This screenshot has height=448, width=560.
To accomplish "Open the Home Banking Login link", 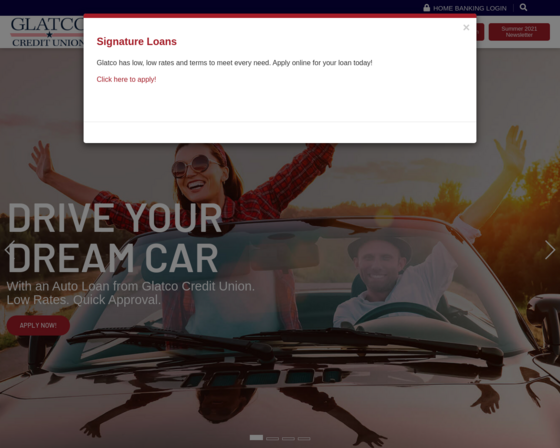I will click(x=470, y=8).
